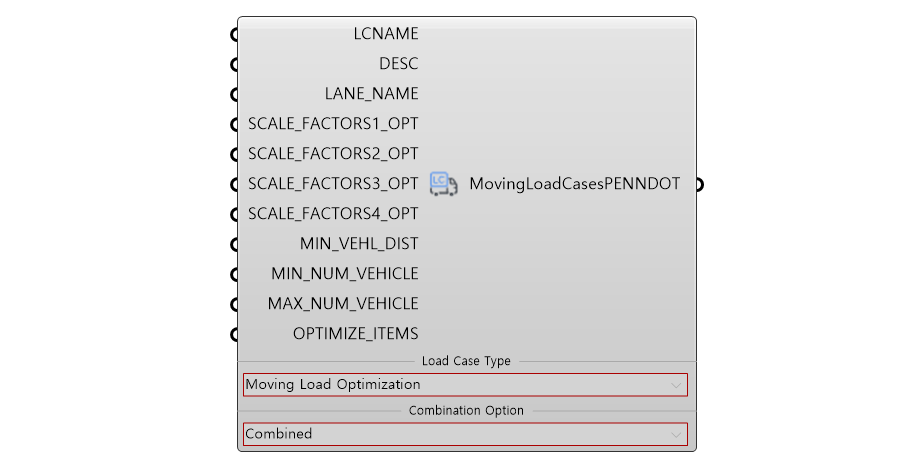This screenshot has height=466, width=921.
Task: Click the Load Case Type section label
Action: coord(466,361)
